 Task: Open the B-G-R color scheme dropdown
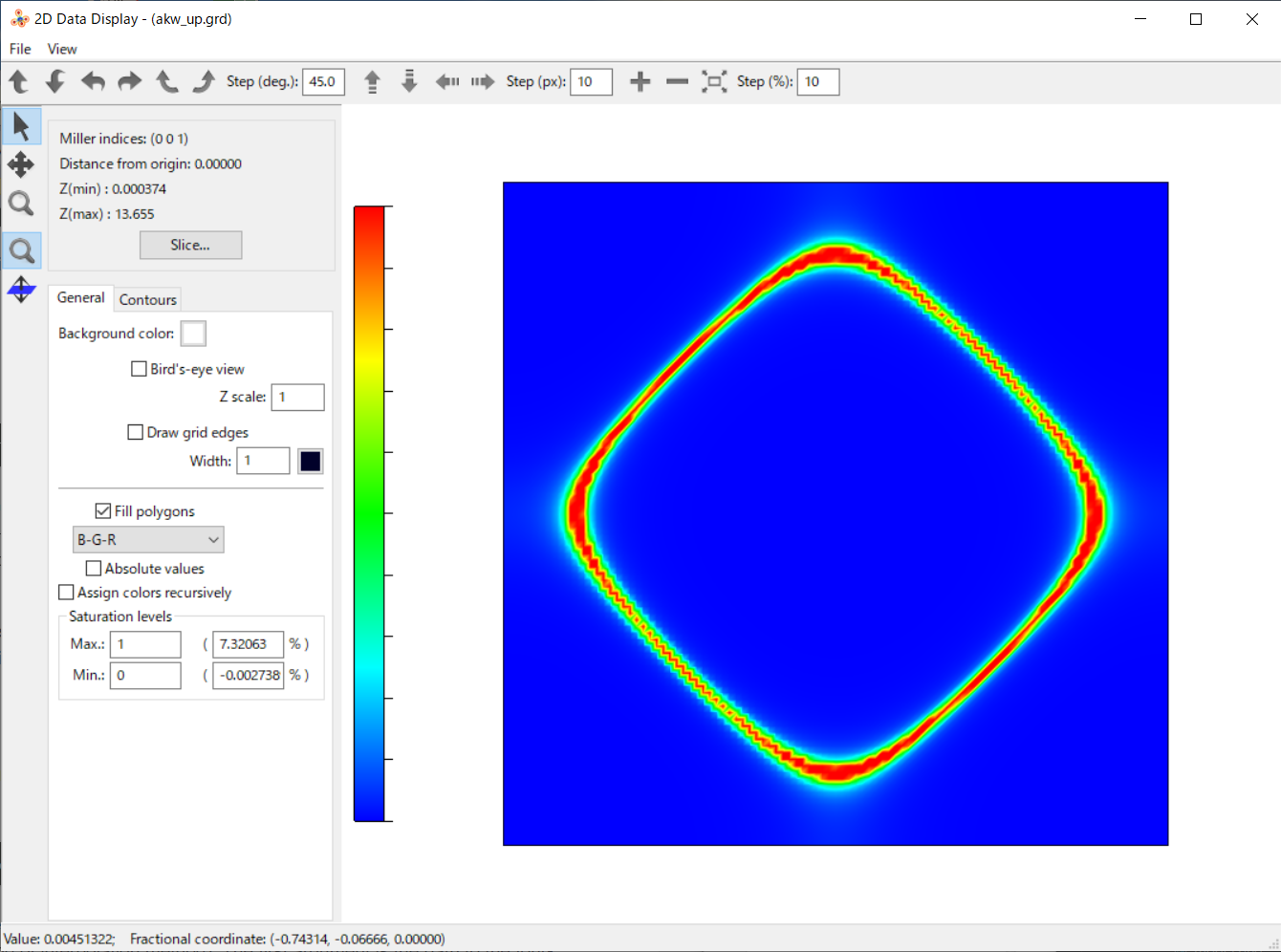click(x=148, y=540)
